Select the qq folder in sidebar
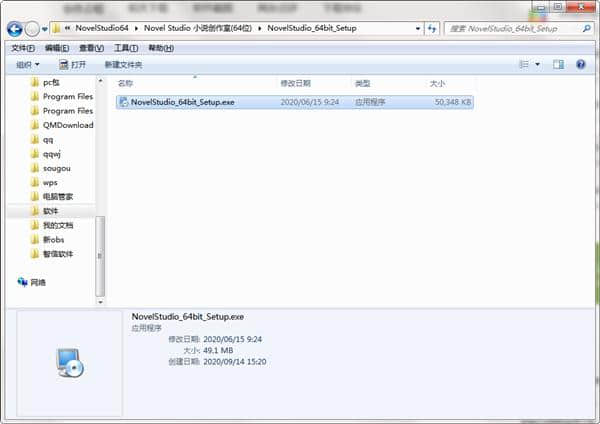The image size is (600, 424). 48,140
